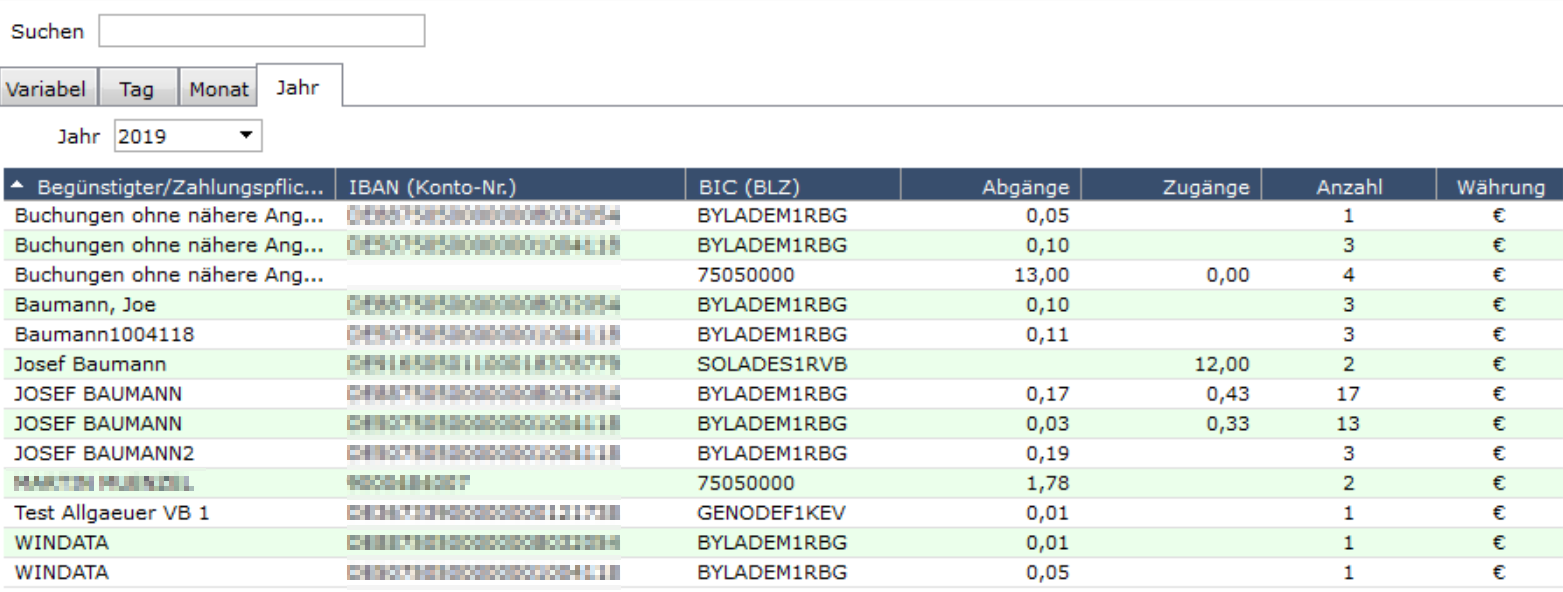Sort by the Anzahl column header

[x=1348, y=186]
